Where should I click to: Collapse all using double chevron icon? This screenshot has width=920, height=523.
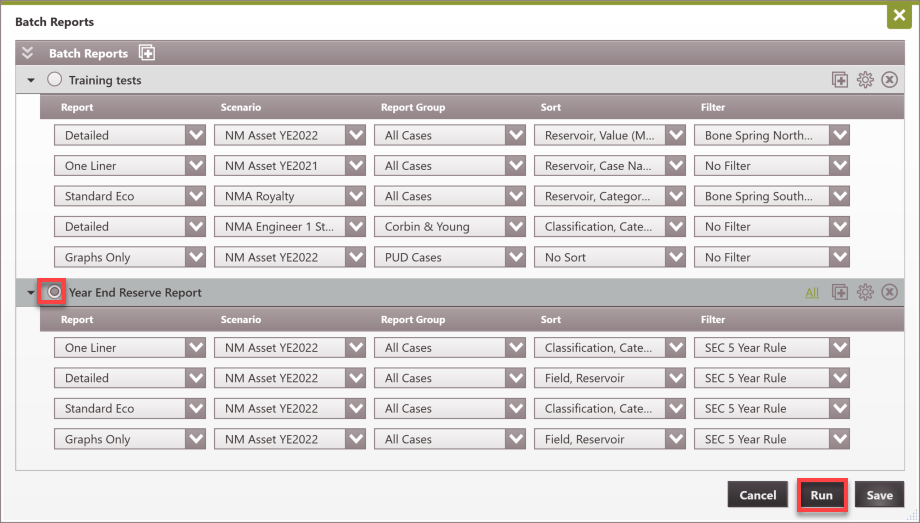[28, 53]
